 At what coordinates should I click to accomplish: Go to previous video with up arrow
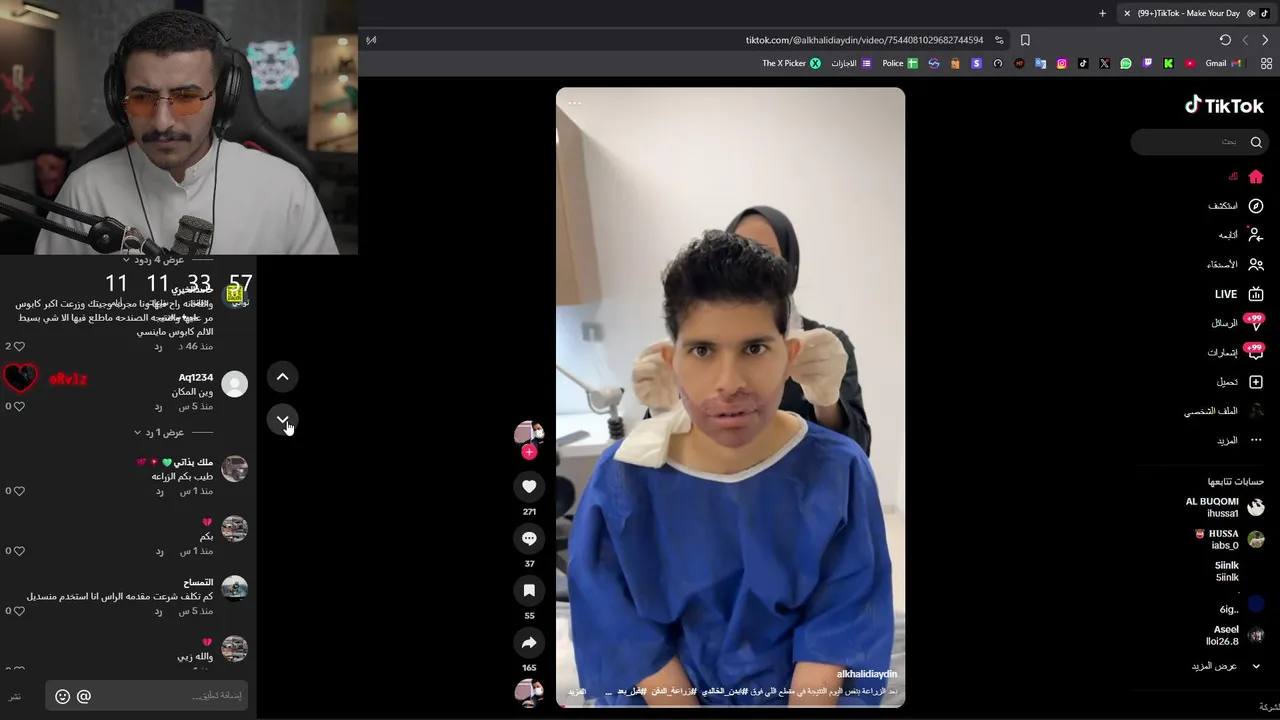pos(283,377)
